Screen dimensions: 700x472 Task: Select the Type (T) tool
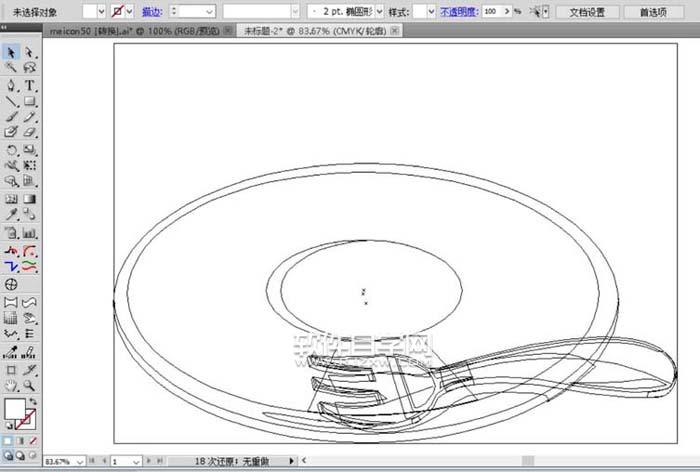[x=29, y=85]
